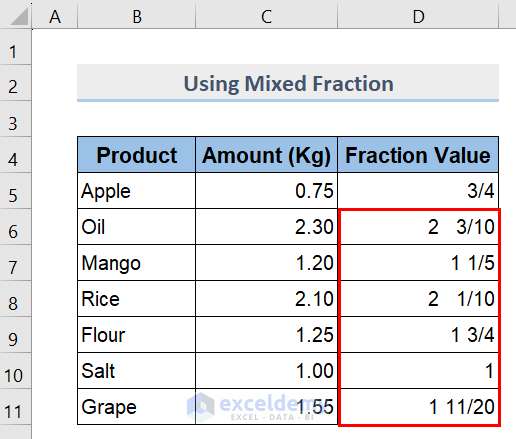Select column C header
The image size is (516, 439).
click(266, 15)
